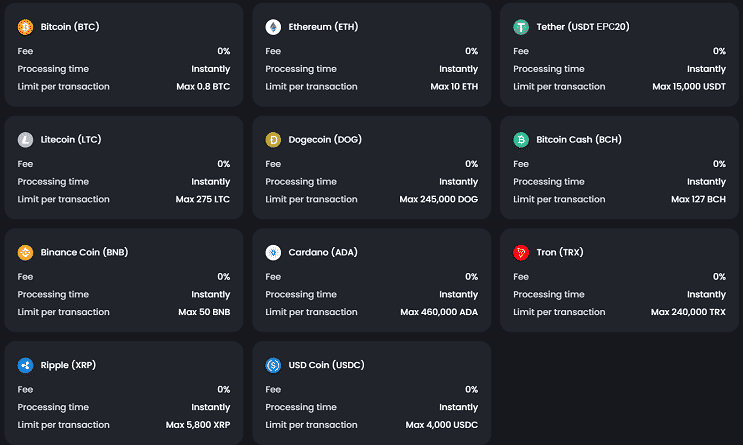
Task: Click the Max 0.8 BTC limit value
Action: coord(203,87)
